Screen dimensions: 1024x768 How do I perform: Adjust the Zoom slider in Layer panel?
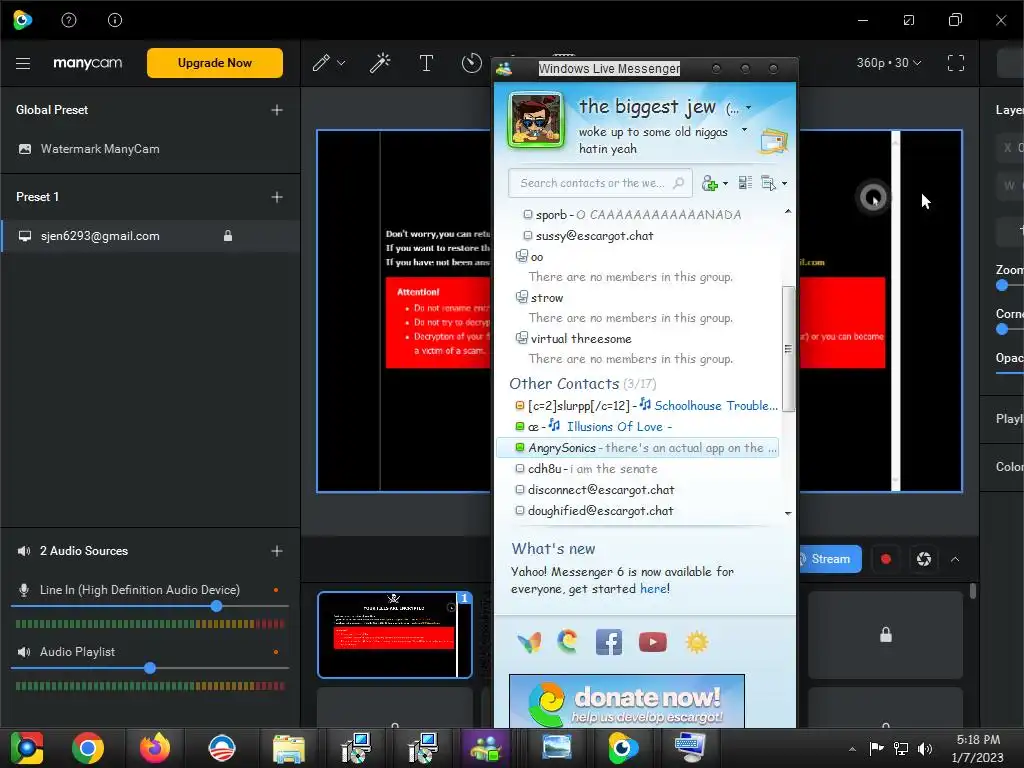[x=1002, y=285]
